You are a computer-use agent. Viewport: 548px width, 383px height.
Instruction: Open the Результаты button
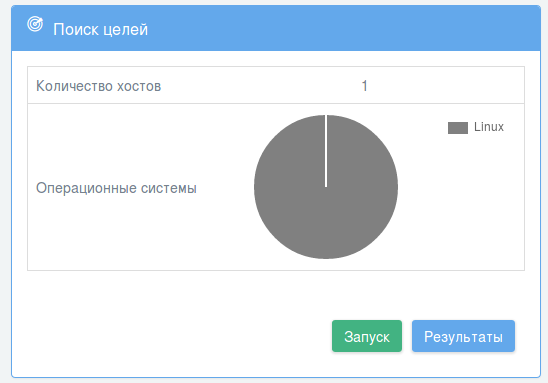coord(463,336)
